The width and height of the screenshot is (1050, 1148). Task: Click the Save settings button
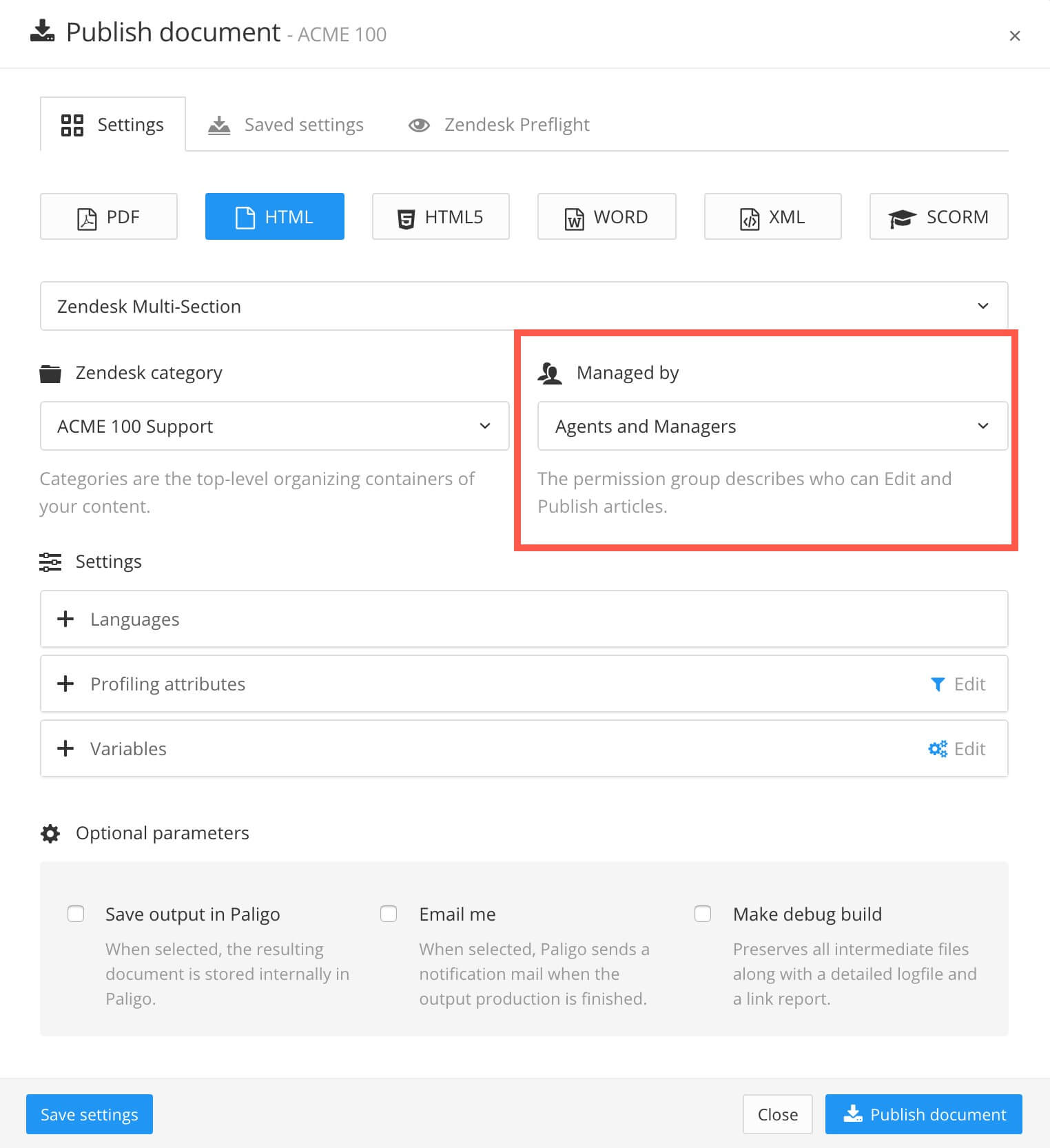pos(90,1114)
